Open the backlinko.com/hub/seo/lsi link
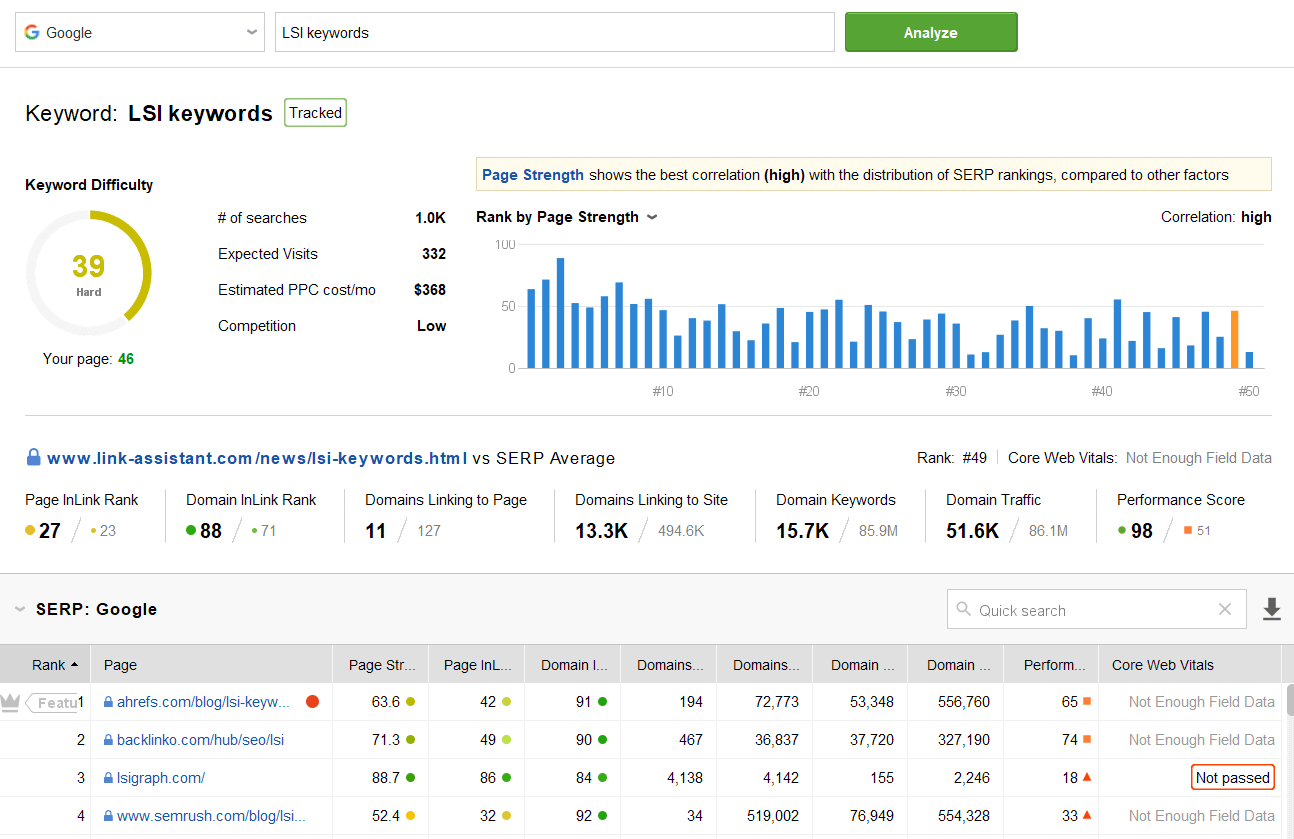 click(x=200, y=740)
